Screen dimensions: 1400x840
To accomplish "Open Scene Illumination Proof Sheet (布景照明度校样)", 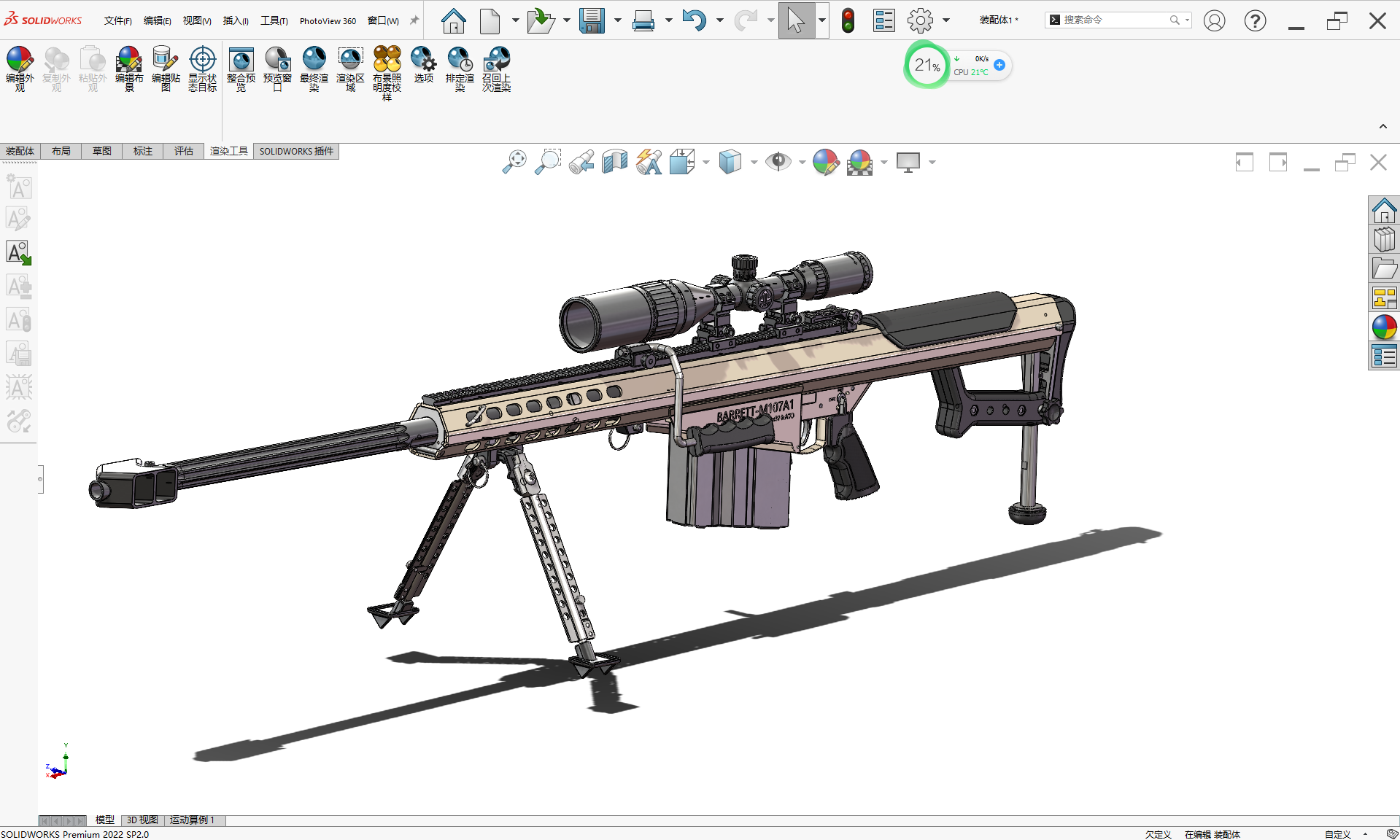I will click(387, 73).
